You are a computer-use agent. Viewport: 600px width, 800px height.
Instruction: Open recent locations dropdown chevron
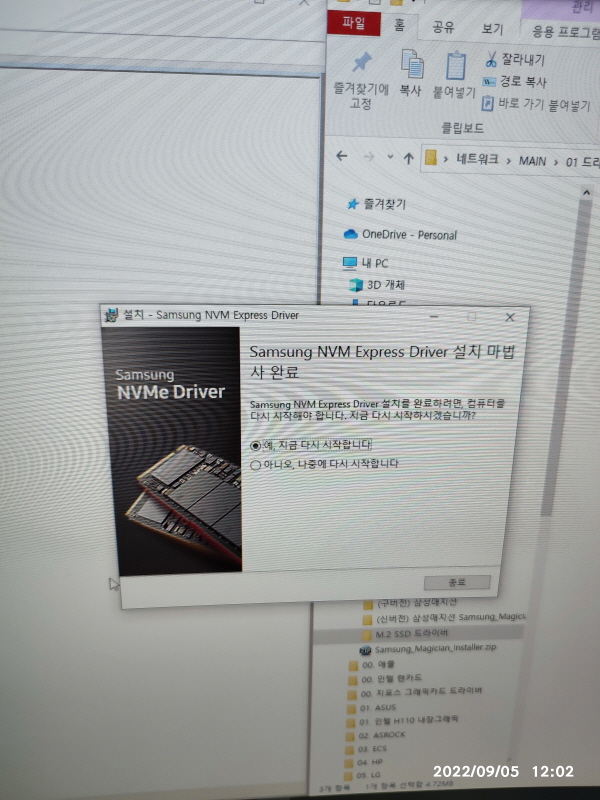click(x=390, y=157)
